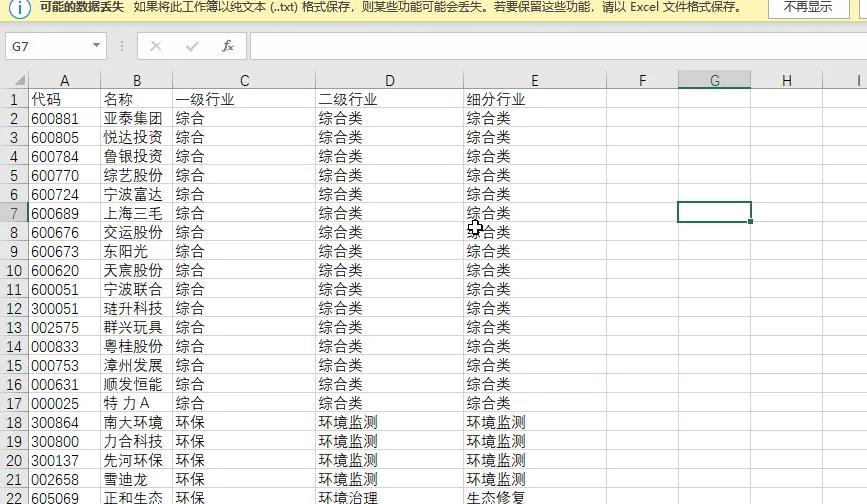The image size is (867, 504).
Task: Click cell 群兴玩具
Action: [x=137, y=327]
